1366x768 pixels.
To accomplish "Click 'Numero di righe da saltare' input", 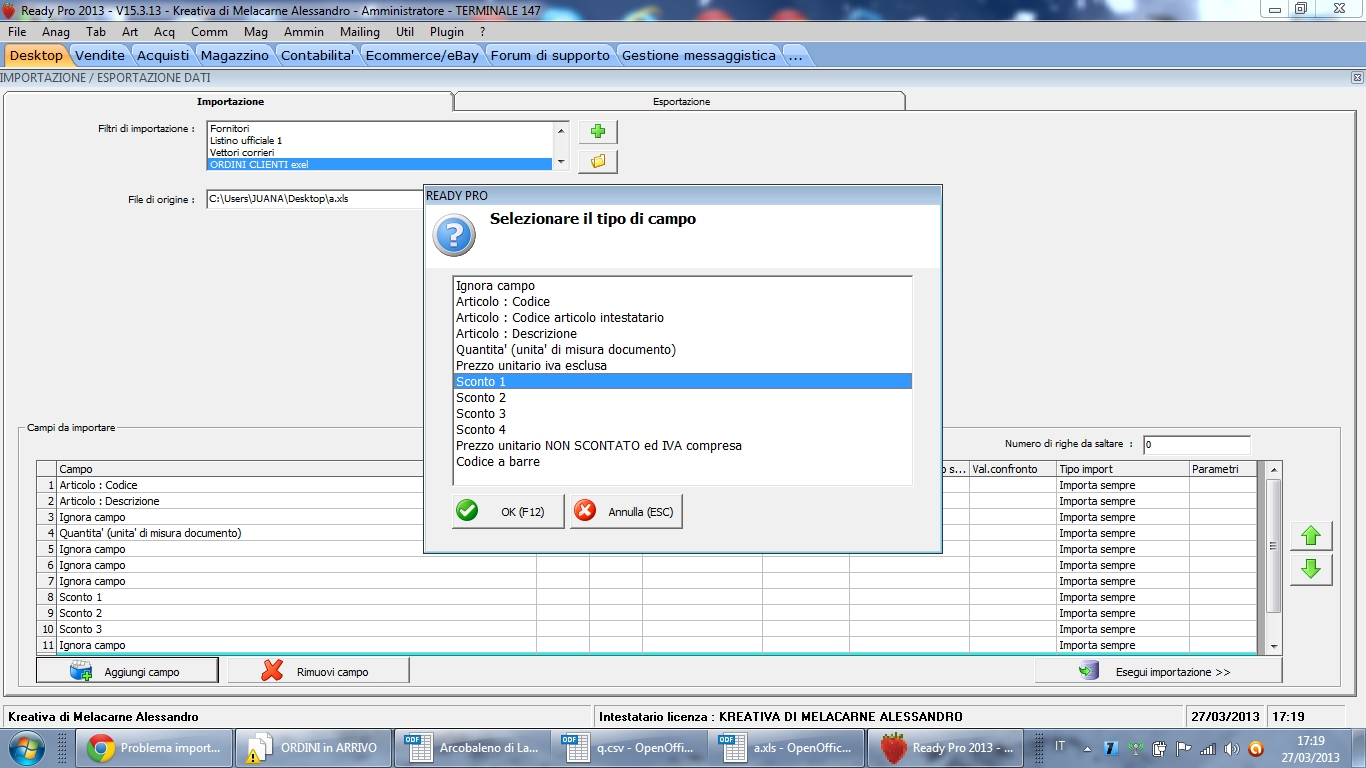I will (1196, 444).
